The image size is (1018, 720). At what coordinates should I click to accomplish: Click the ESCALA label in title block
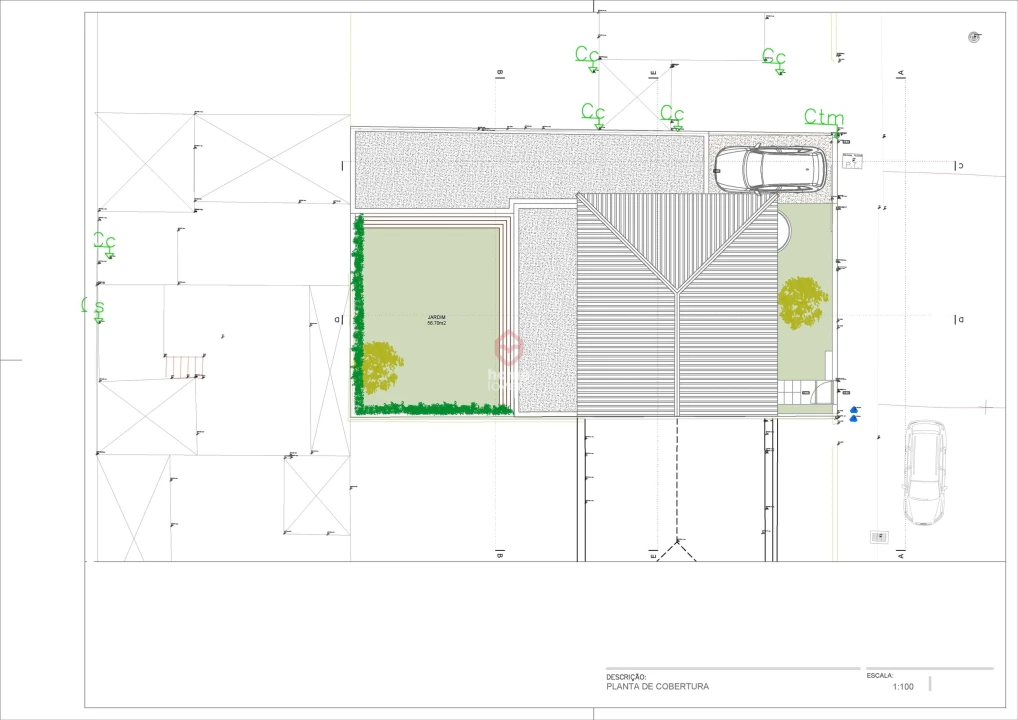880,677
